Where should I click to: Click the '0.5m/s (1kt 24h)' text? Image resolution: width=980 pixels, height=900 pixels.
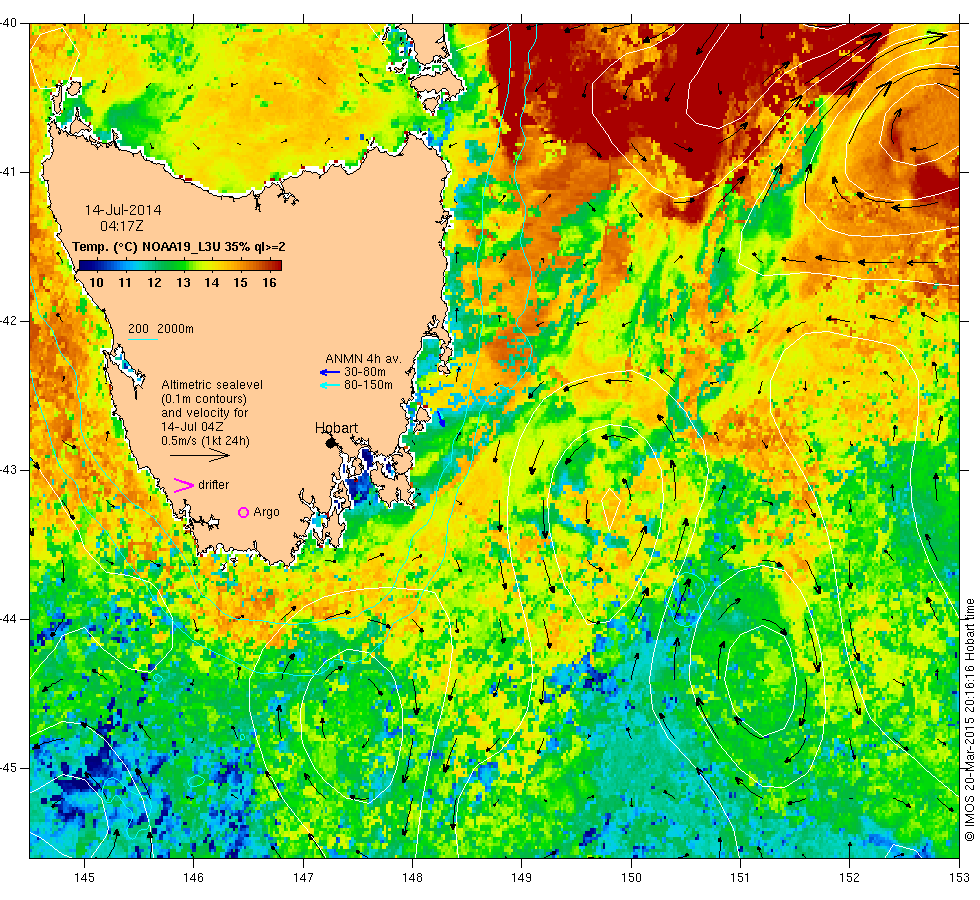pyautogui.click(x=205, y=441)
